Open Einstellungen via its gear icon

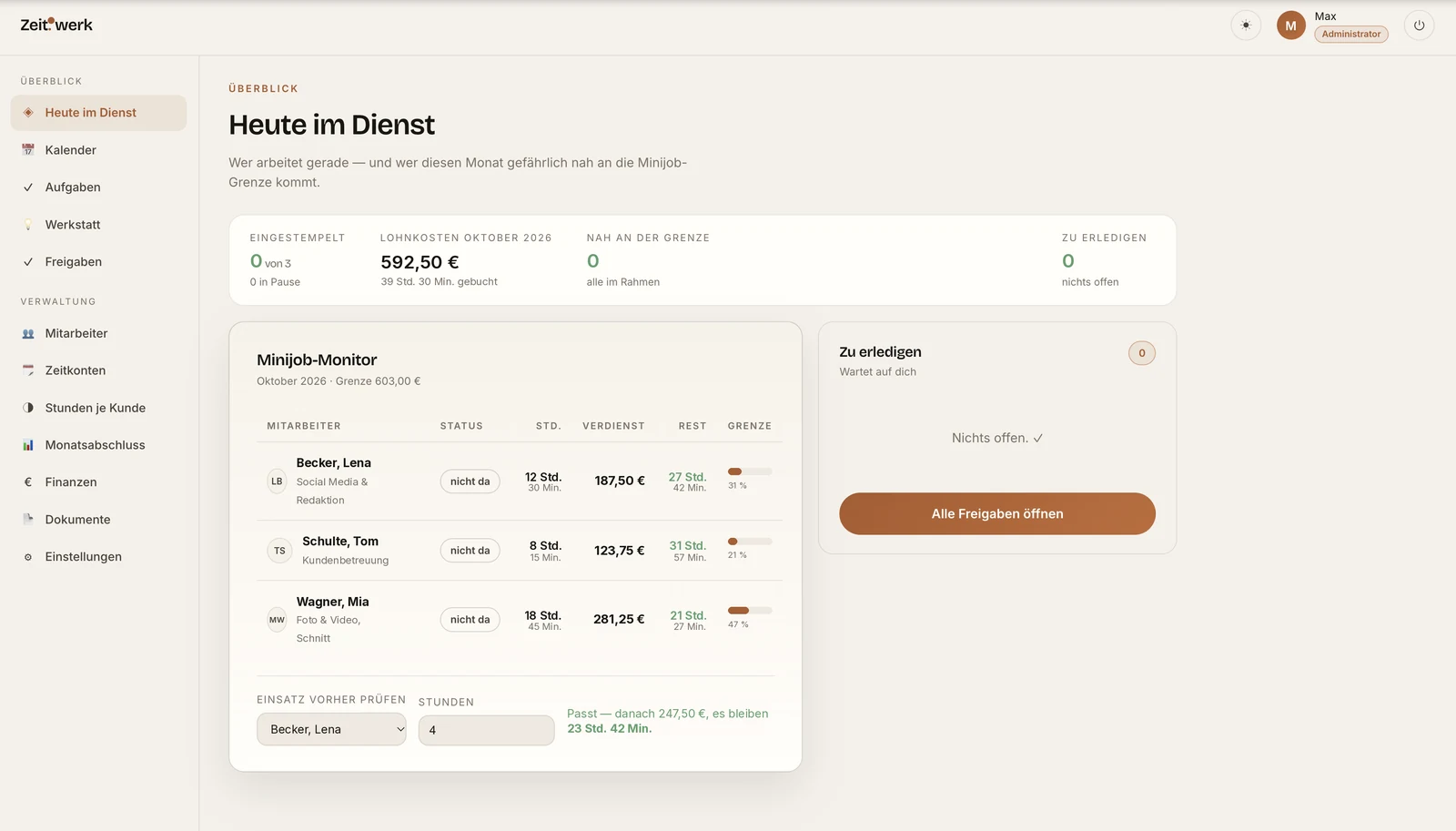click(28, 557)
